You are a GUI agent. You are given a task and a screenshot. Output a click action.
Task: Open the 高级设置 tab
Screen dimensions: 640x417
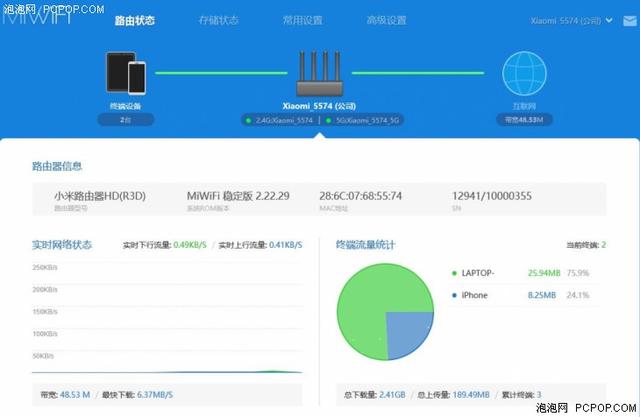point(385,20)
